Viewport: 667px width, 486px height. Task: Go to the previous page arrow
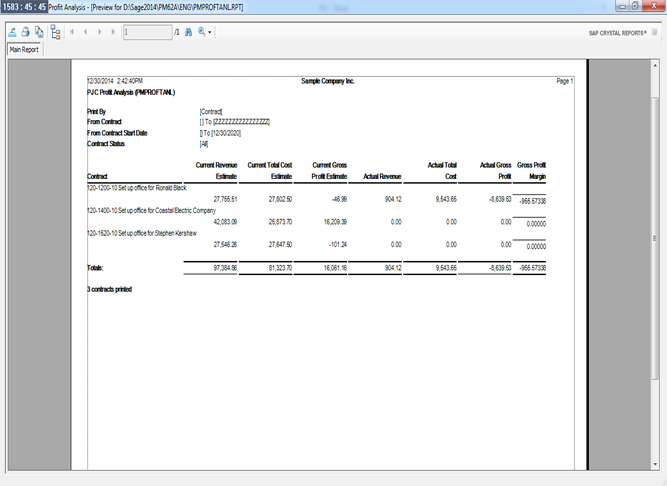(x=85, y=32)
